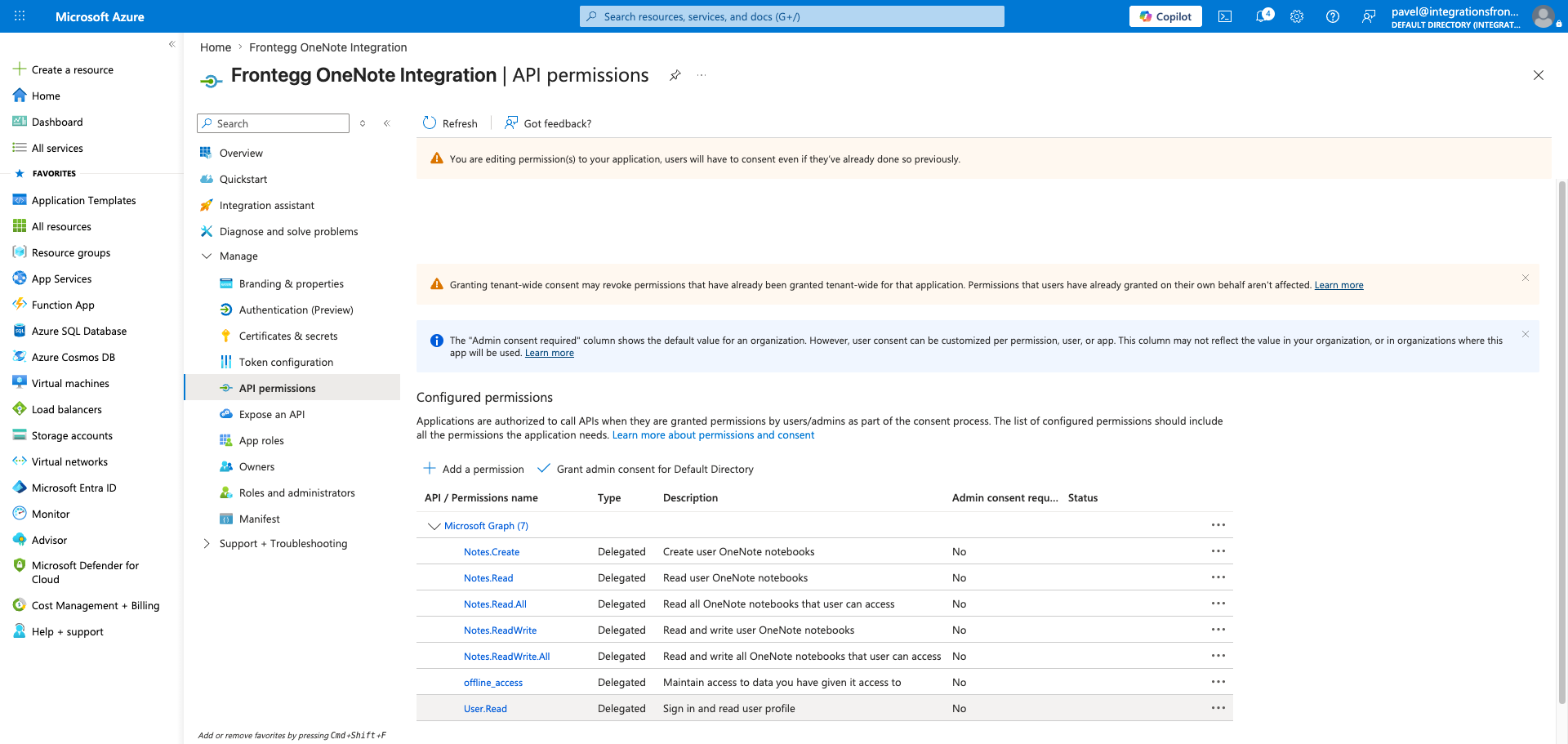1568x744 pixels.
Task: Click Learn more about permissions and consent
Action: (713, 435)
